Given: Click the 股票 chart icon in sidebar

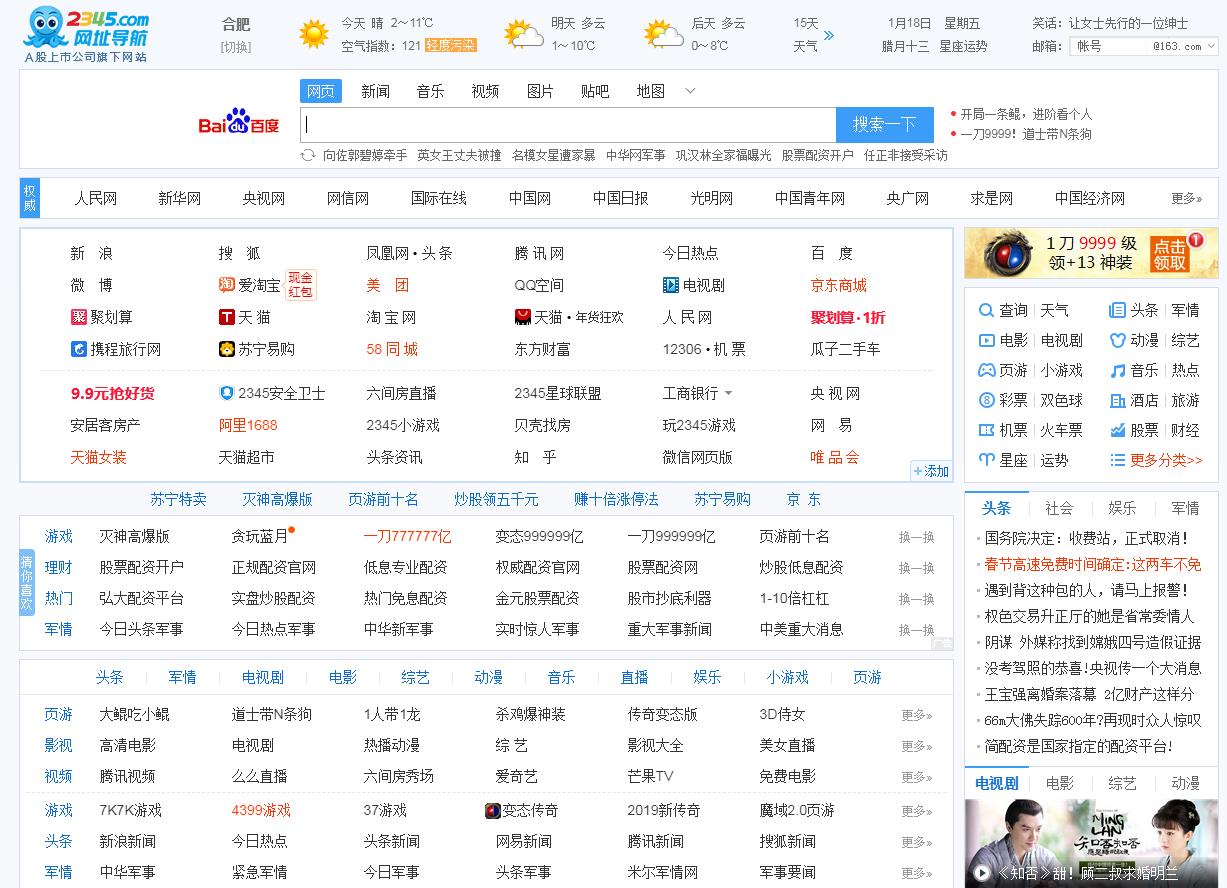Looking at the screenshot, I should (1117, 430).
